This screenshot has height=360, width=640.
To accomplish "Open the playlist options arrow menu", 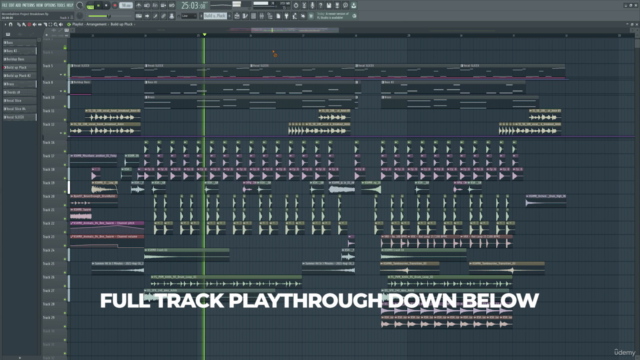I will point(5,24).
